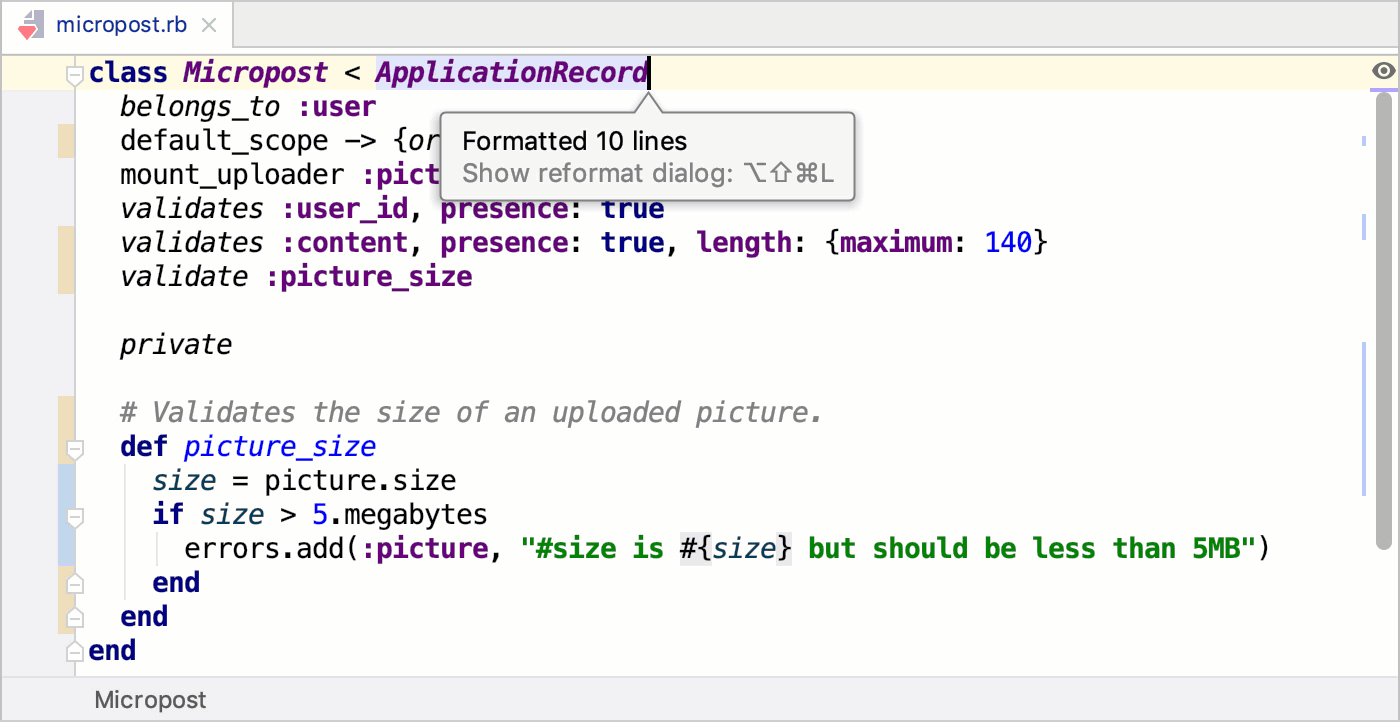The width and height of the screenshot is (1400, 722).
Task: Click fold end marker beside inner end
Action: [73, 582]
